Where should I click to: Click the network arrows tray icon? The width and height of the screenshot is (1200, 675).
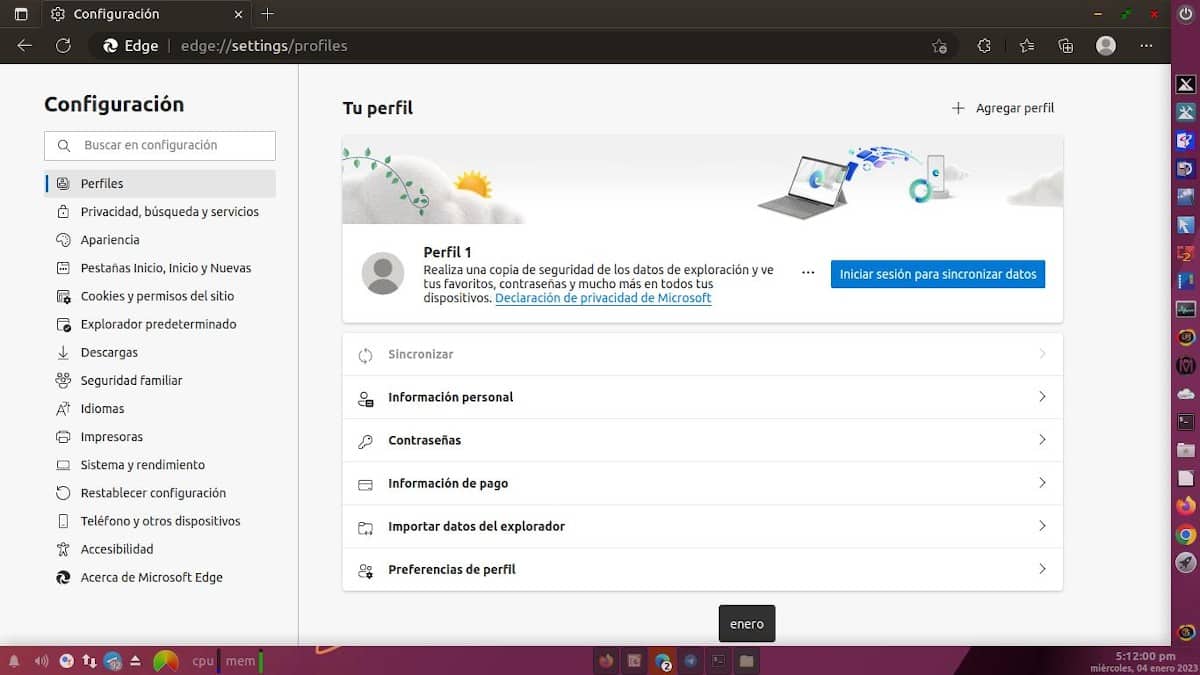[x=89, y=661]
